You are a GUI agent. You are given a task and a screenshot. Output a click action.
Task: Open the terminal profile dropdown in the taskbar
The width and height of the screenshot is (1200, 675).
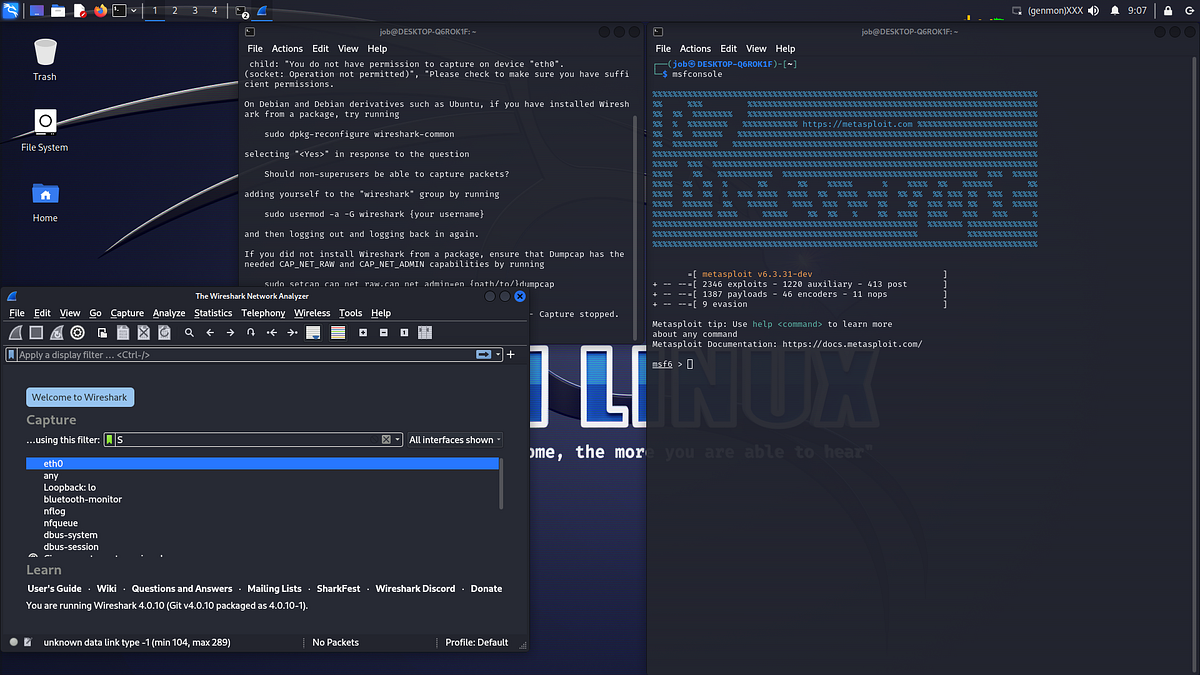(133, 9)
